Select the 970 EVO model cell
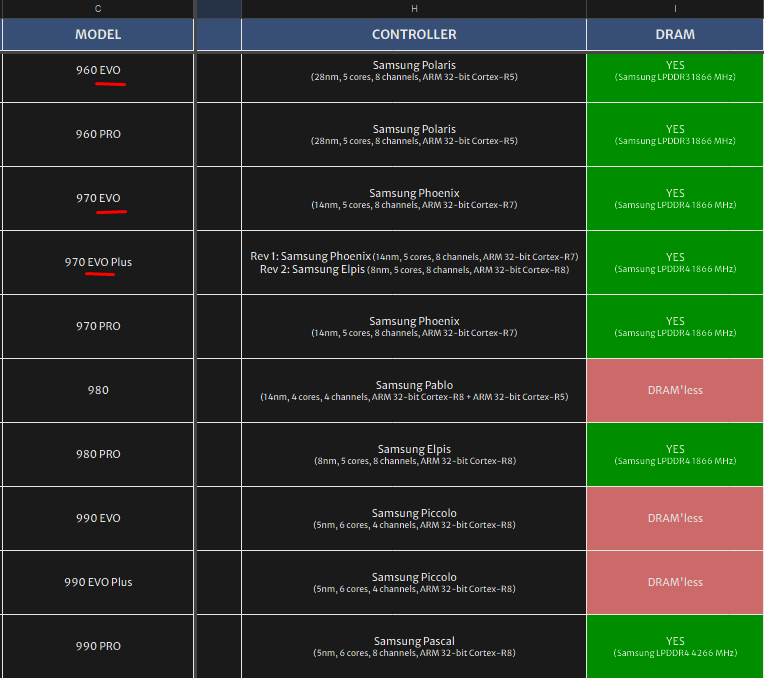The width and height of the screenshot is (764, 678). (98, 198)
